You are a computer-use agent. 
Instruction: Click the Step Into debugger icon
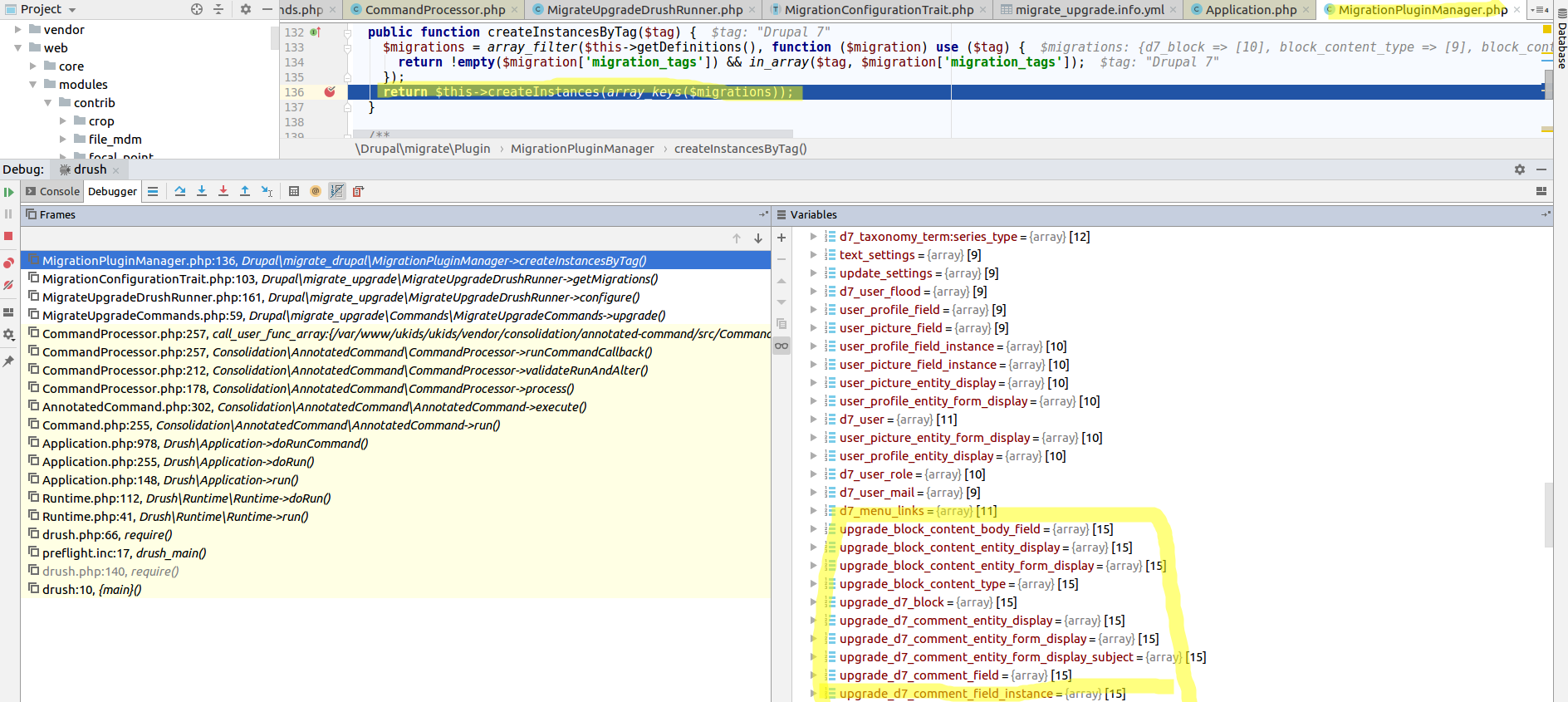point(202,191)
